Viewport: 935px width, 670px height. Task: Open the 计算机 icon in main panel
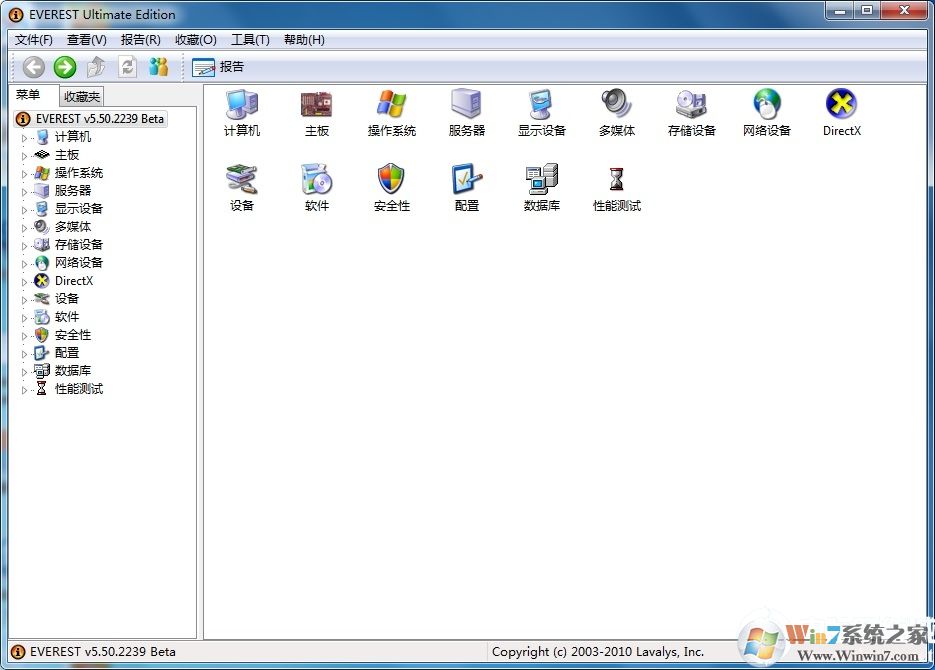241,105
